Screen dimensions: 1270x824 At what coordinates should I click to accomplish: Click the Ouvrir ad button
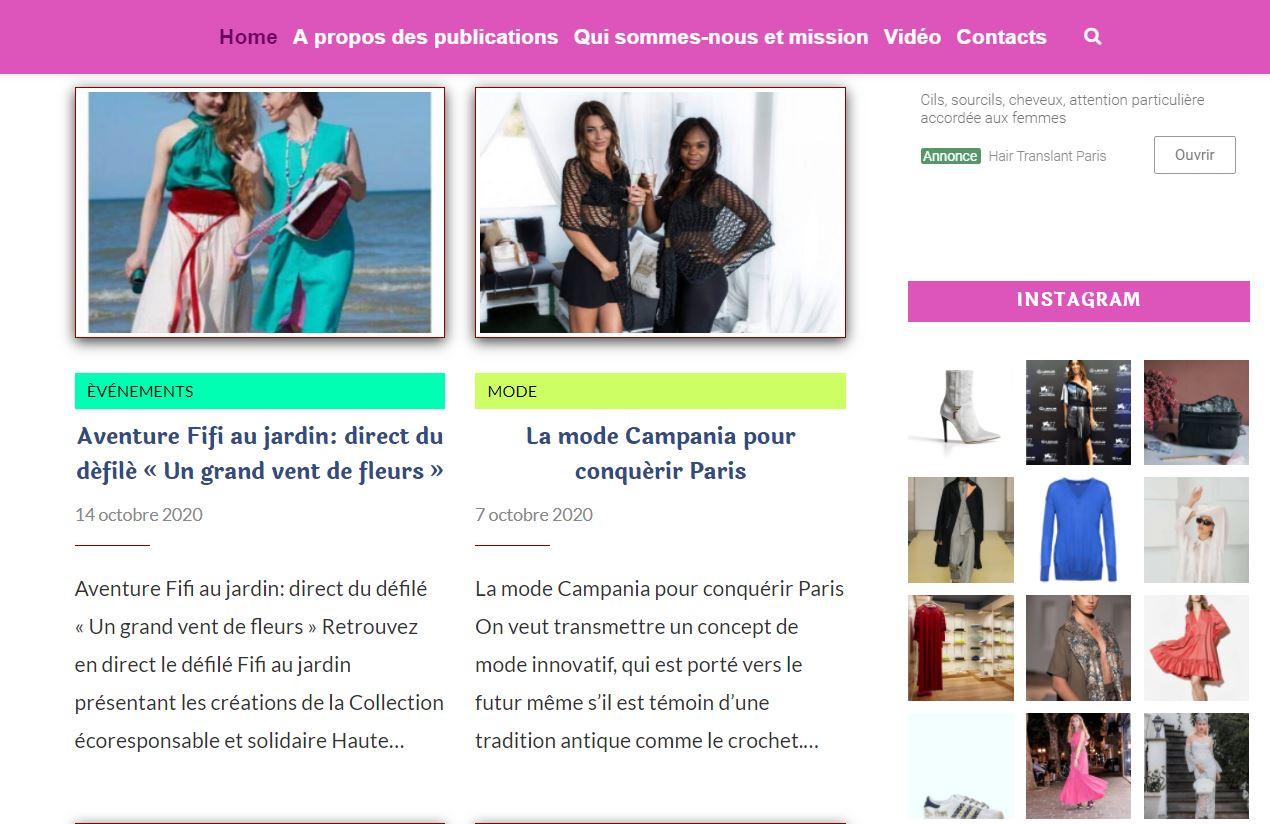point(1194,155)
